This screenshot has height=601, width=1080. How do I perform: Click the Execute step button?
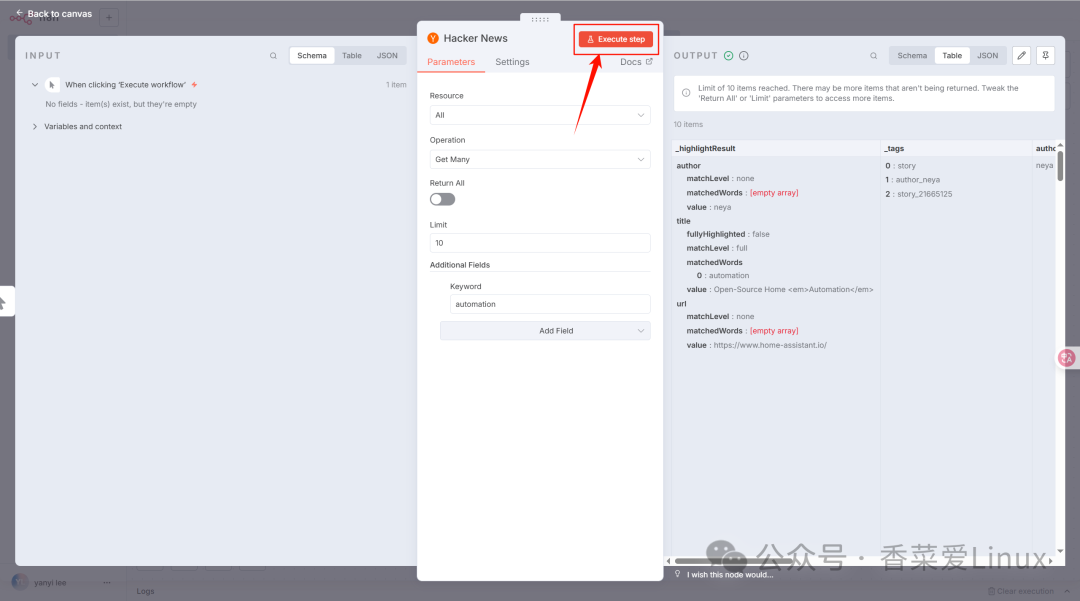tap(616, 39)
